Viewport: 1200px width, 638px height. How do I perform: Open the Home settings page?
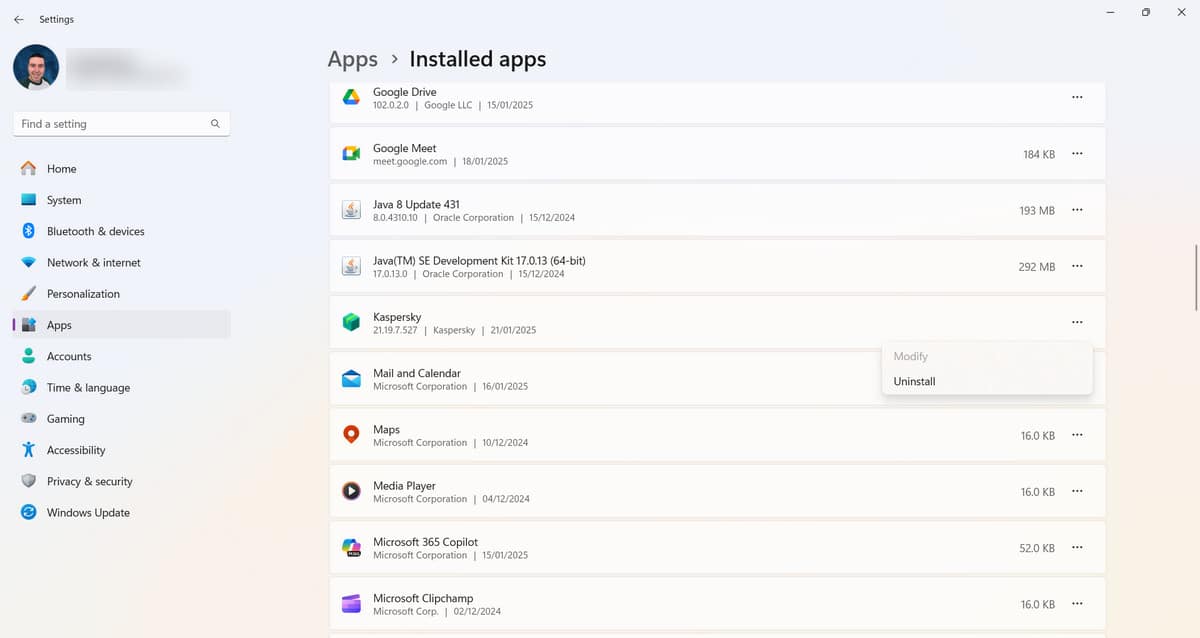coord(121,169)
